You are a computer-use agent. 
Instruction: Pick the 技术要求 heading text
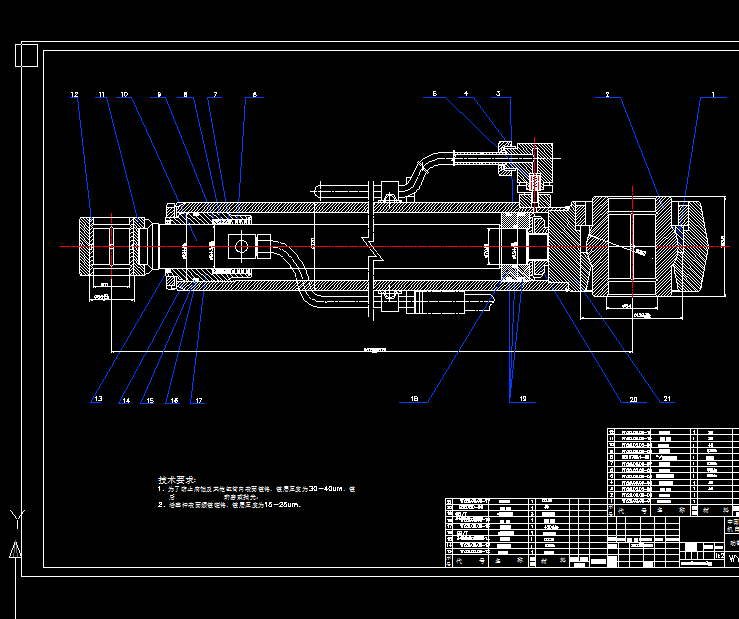(x=177, y=480)
